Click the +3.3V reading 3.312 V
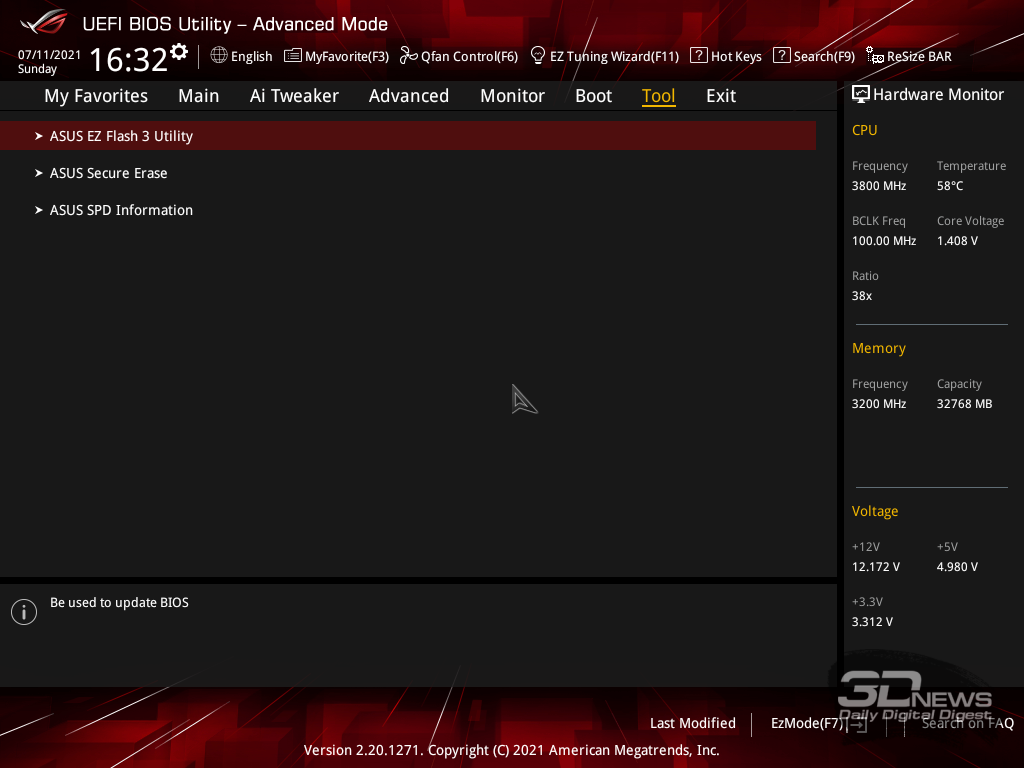The width and height of the screenshot is (1024, 768). 872,622
